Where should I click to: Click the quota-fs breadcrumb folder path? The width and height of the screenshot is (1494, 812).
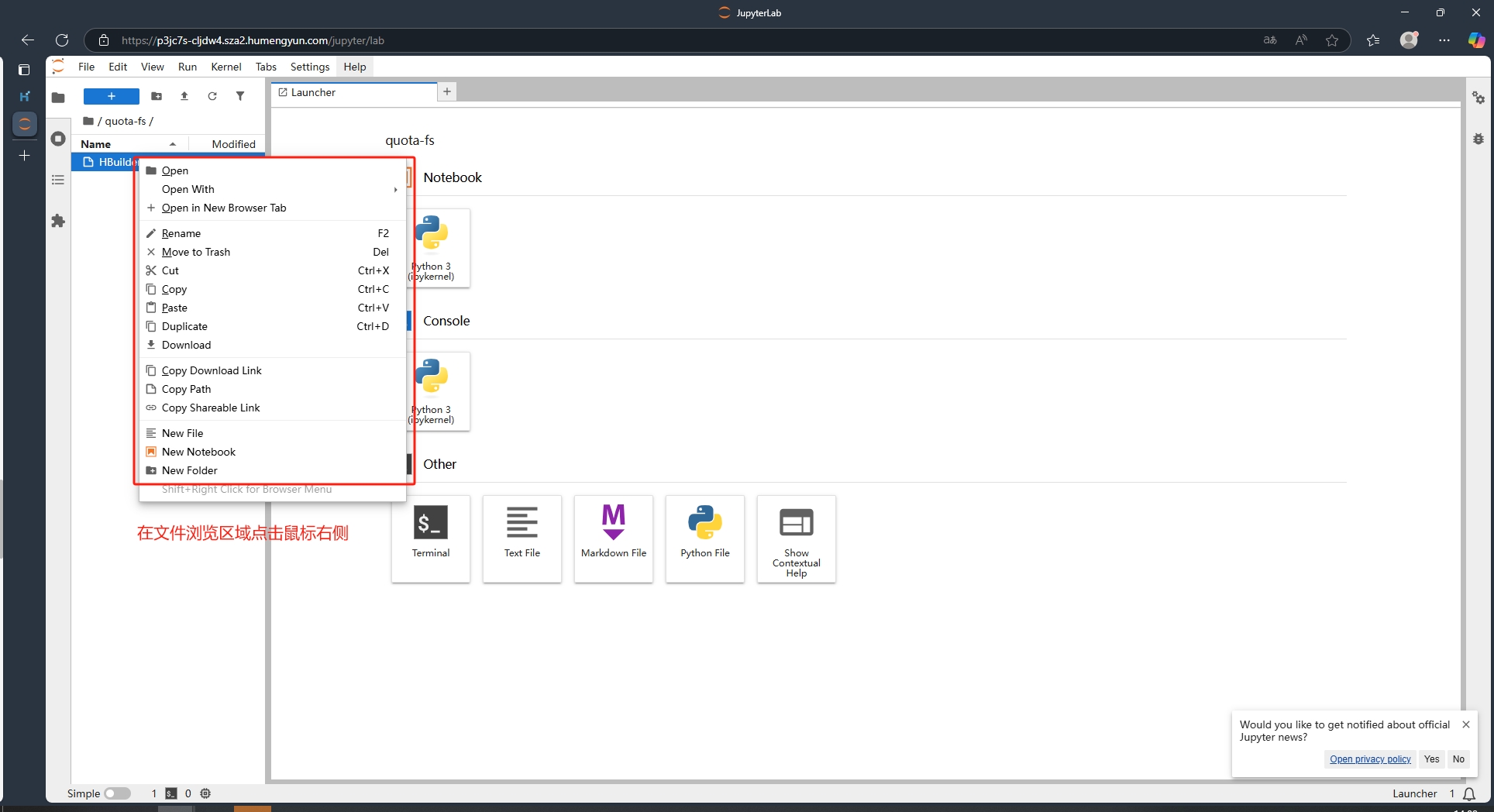(126, 121)
